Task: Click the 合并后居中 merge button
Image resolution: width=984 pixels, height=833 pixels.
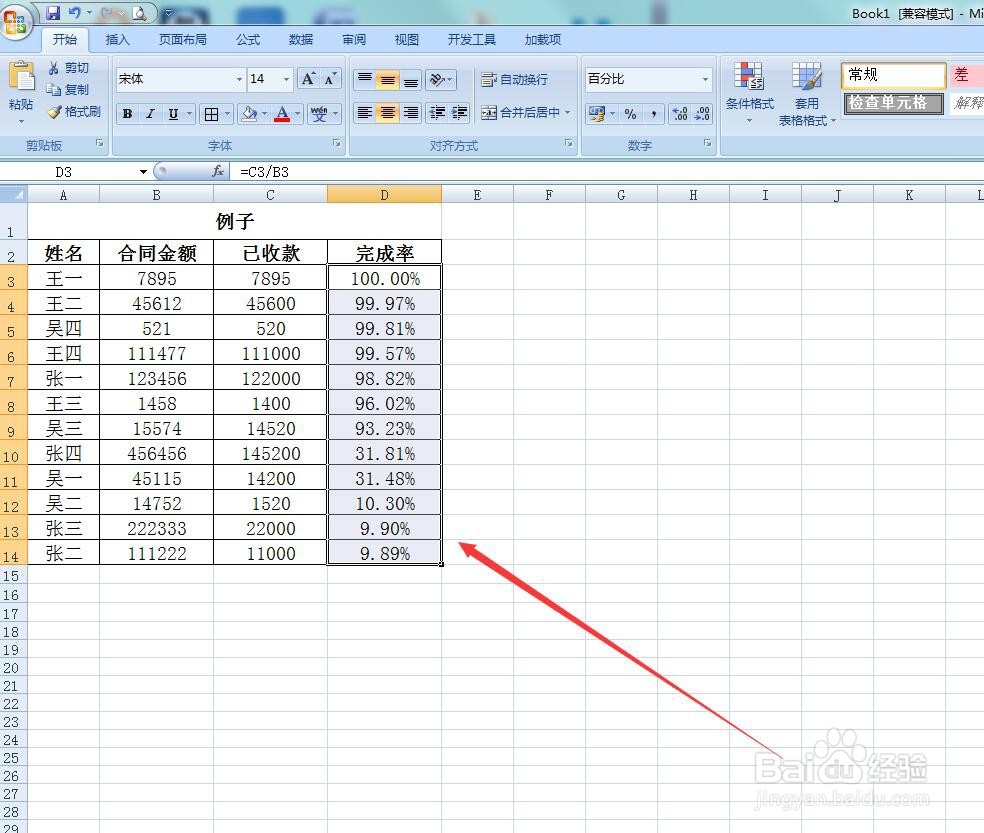Action: 527,113
